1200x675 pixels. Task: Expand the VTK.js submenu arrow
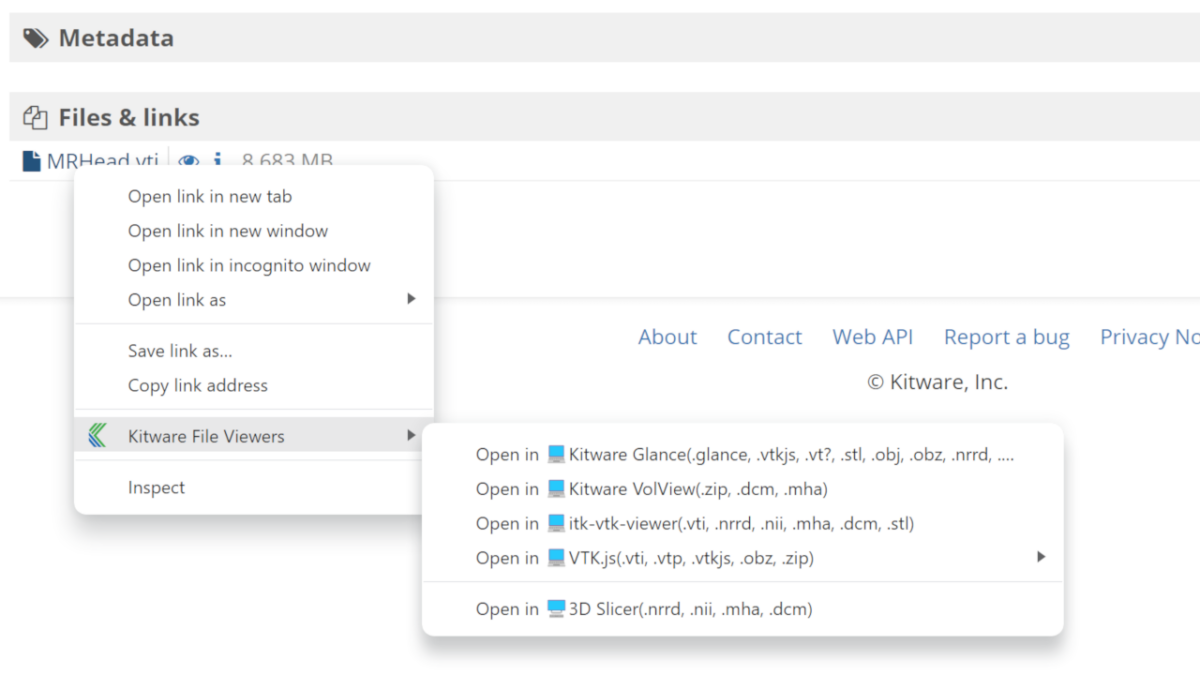coord(1041,557)
